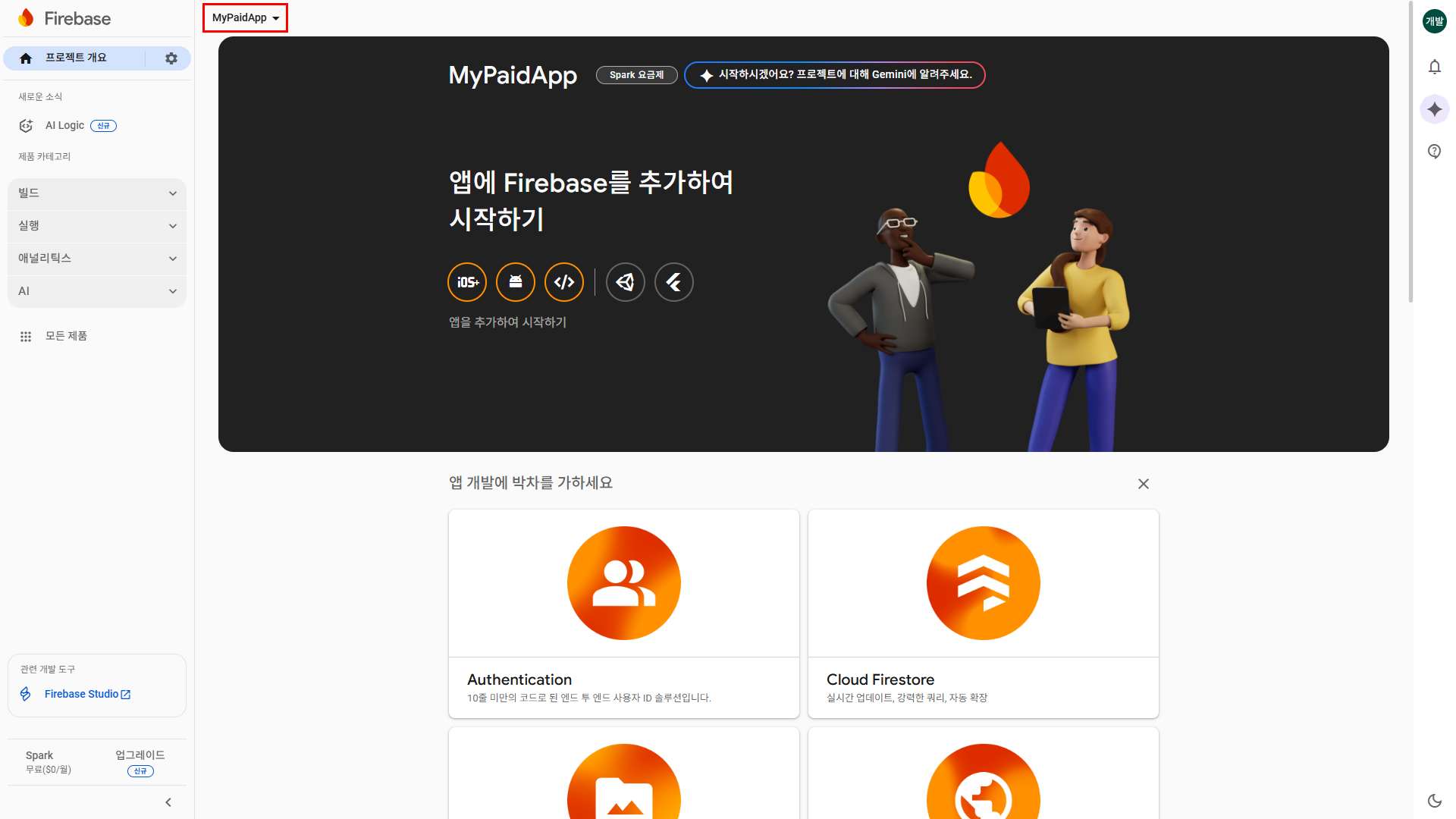Screen dimensions: 1456x819
Task: Toggle dark mode moon icon
Action: [1434, 800]
